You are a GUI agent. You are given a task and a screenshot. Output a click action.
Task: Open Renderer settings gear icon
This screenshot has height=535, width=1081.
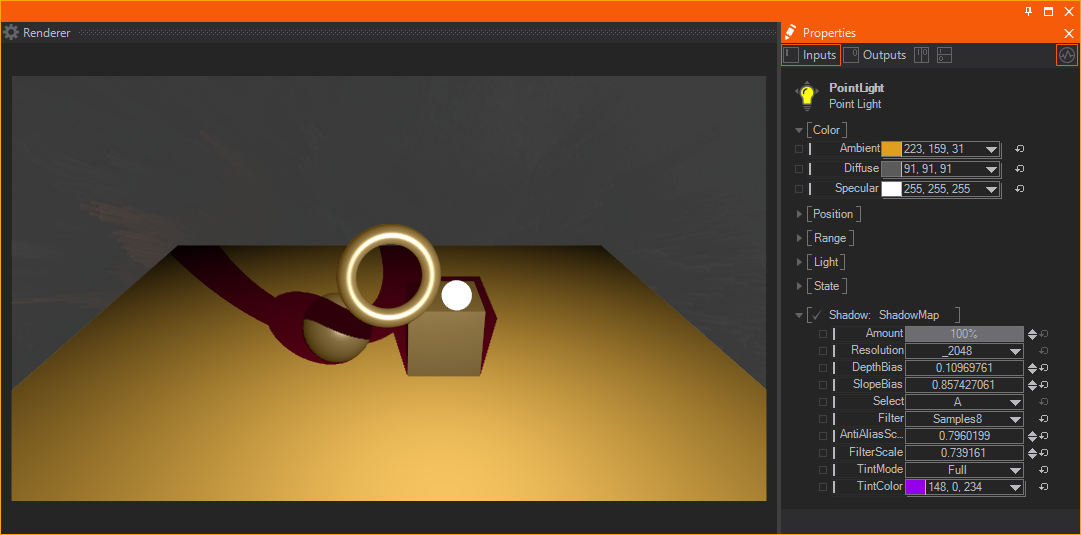11,33
